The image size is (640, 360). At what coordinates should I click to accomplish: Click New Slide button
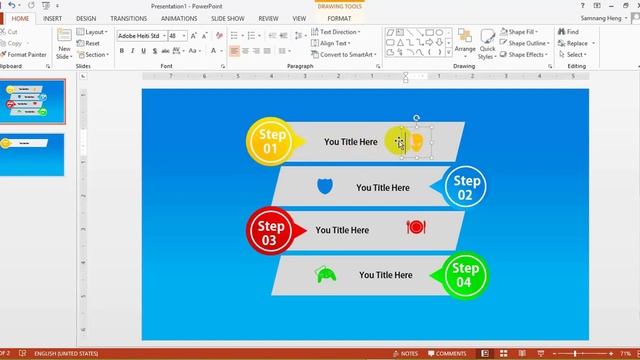click(x=64, y=44)
